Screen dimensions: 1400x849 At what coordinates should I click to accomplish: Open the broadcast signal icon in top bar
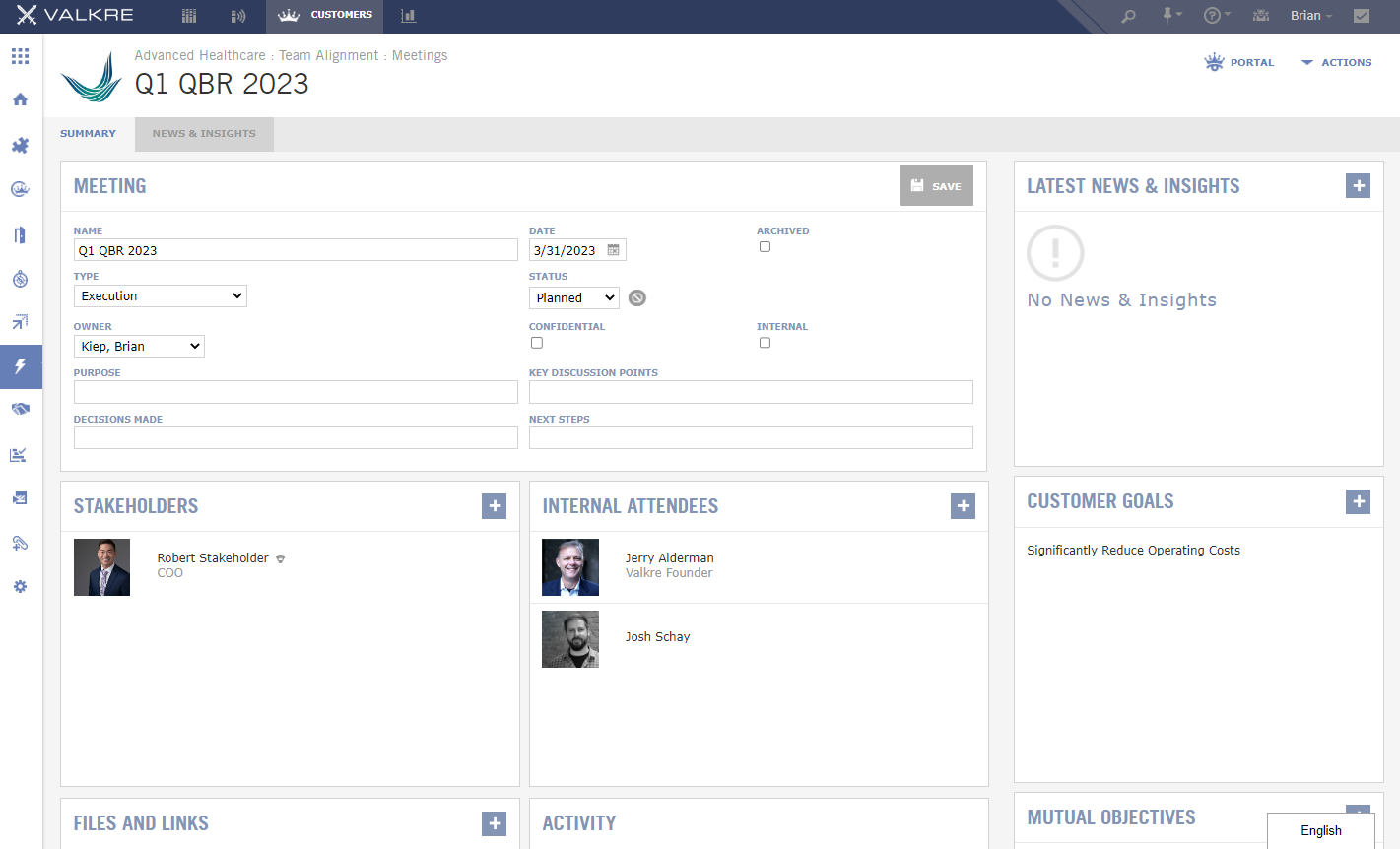click(237, 16)
